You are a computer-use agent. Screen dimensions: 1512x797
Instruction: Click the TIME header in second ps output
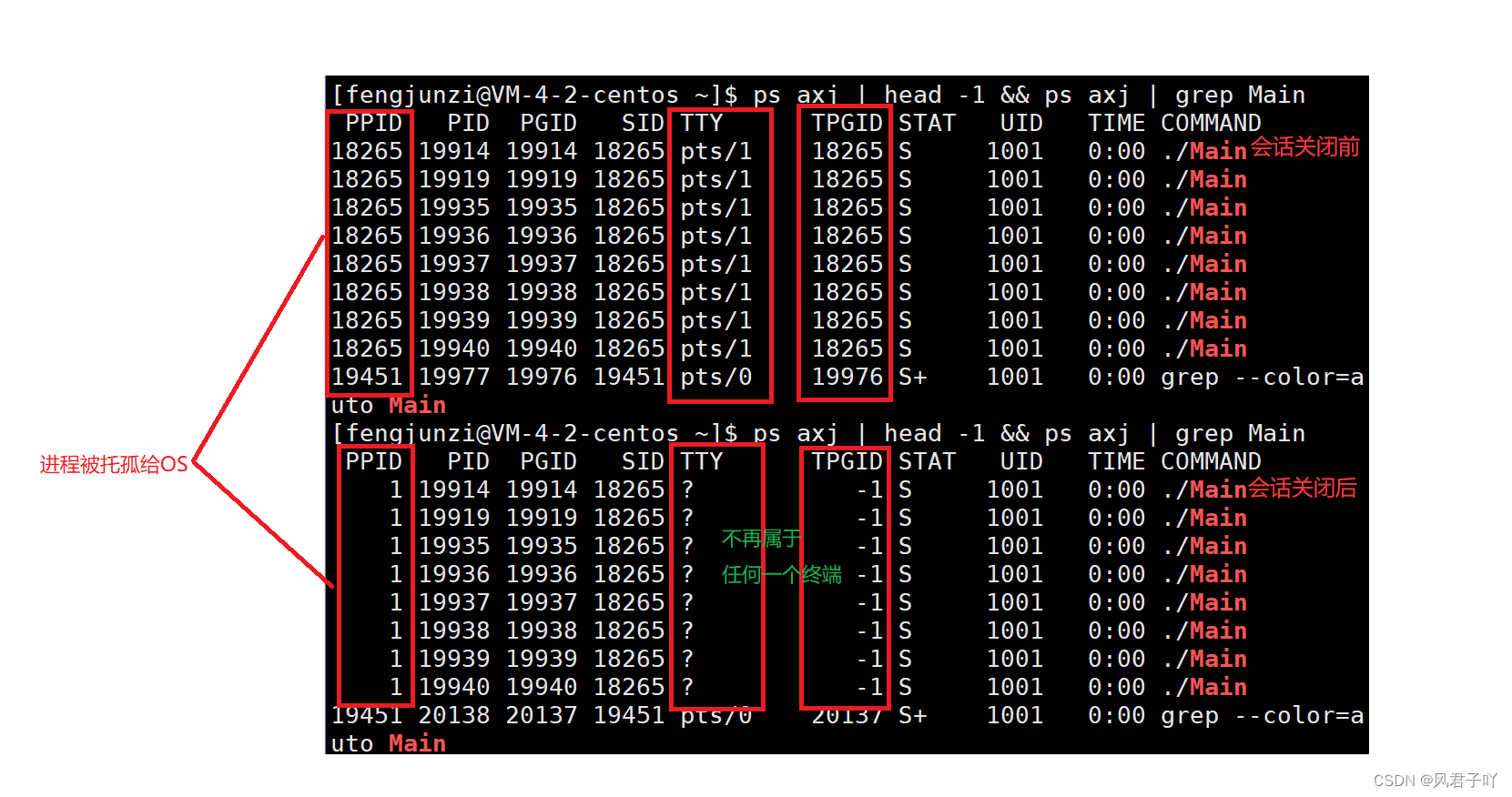tap(1116, 461)
